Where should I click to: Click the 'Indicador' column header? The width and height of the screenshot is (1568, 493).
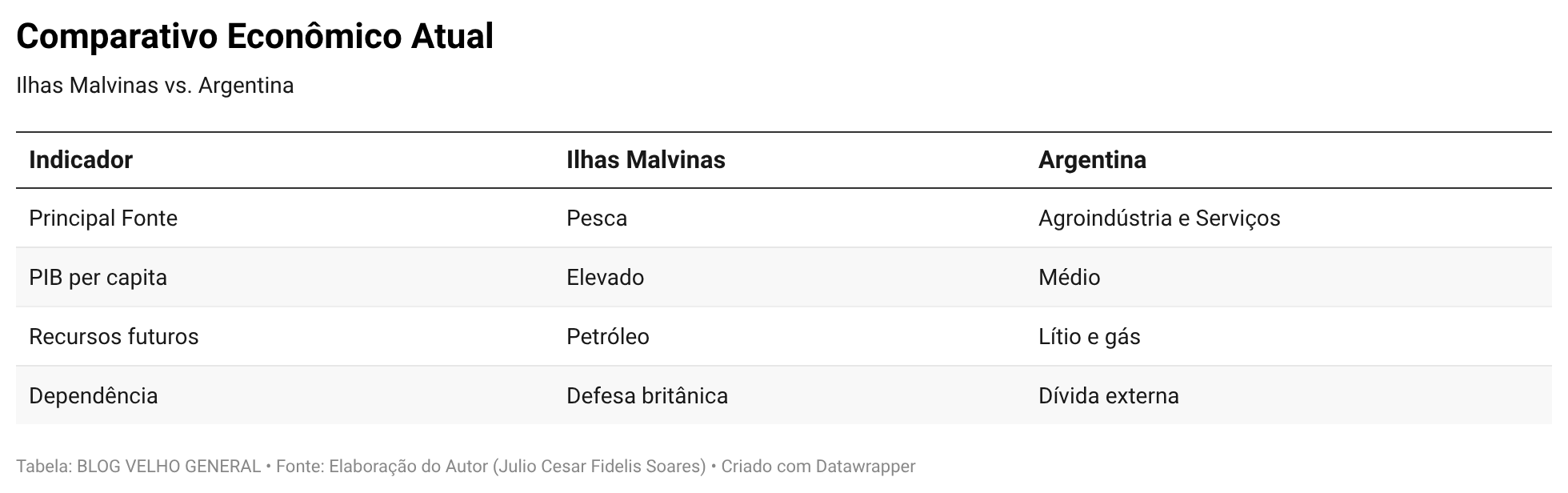(81, 160)
